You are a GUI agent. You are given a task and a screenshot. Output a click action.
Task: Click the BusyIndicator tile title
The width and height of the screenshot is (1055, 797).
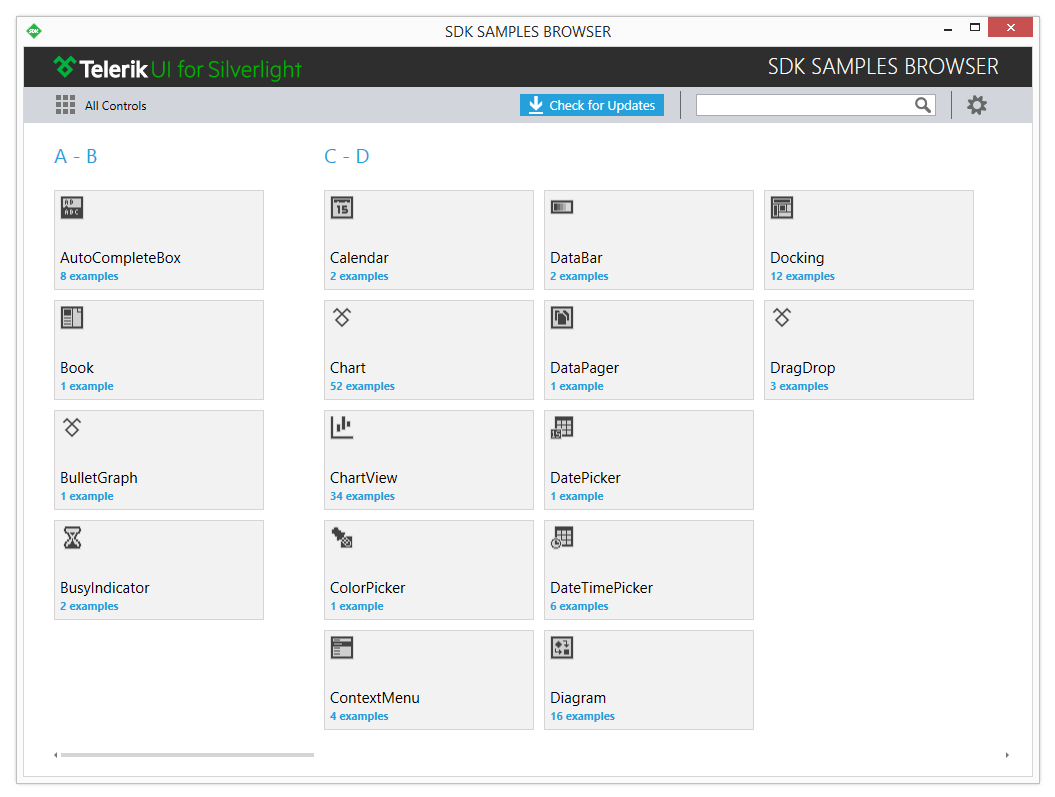tap(104, 588)
